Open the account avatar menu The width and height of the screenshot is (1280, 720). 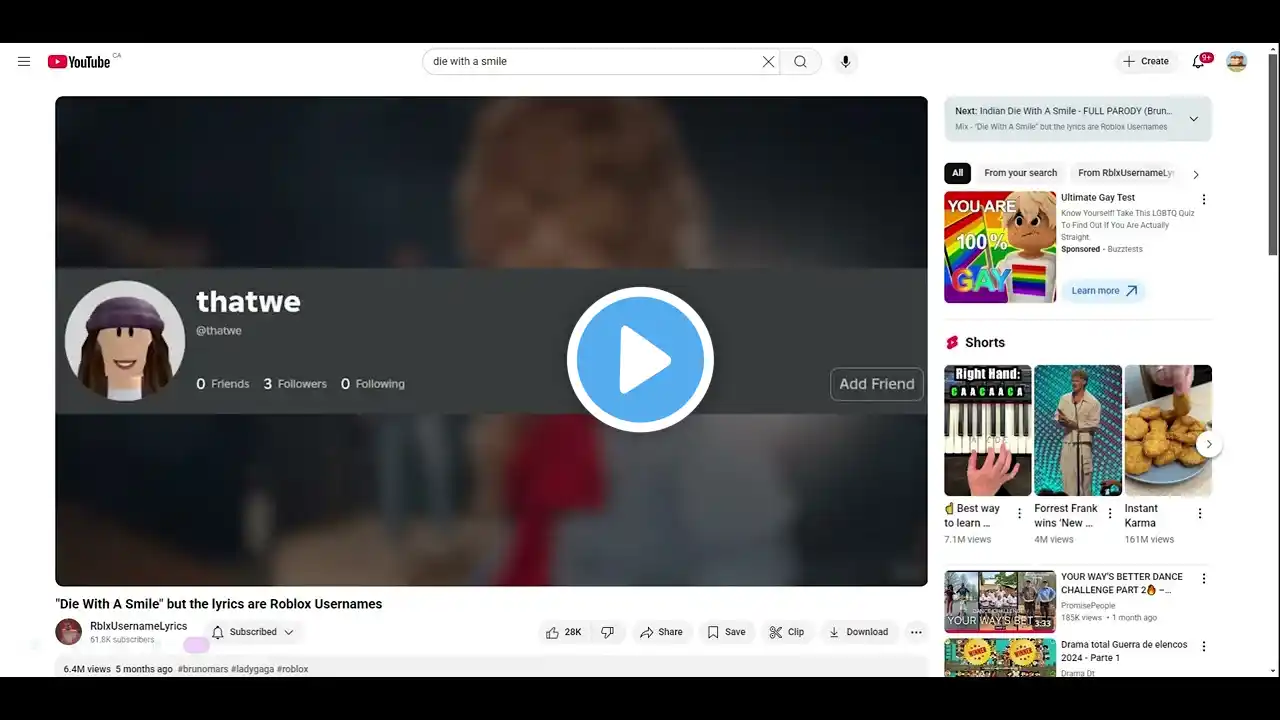[1237, 62]
